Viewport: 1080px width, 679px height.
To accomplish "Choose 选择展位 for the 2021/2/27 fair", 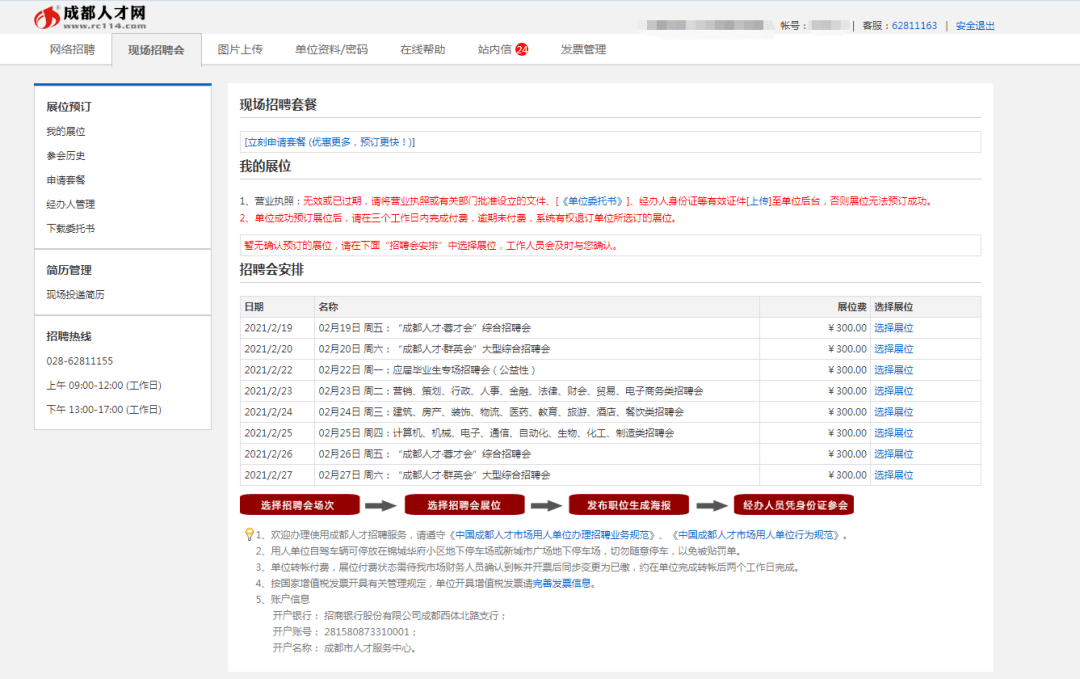I will (x=893, y=475).
